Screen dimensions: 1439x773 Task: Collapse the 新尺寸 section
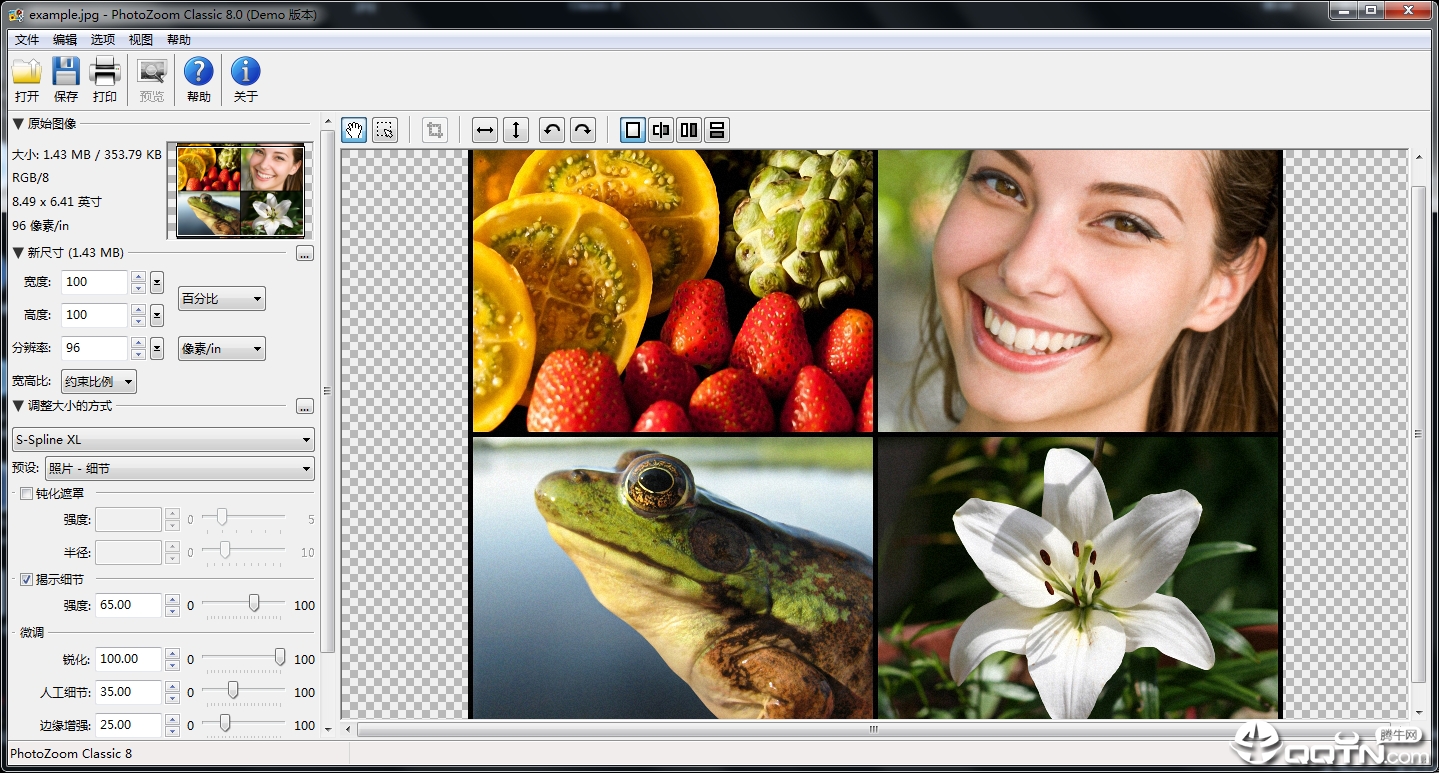point(18,253)
